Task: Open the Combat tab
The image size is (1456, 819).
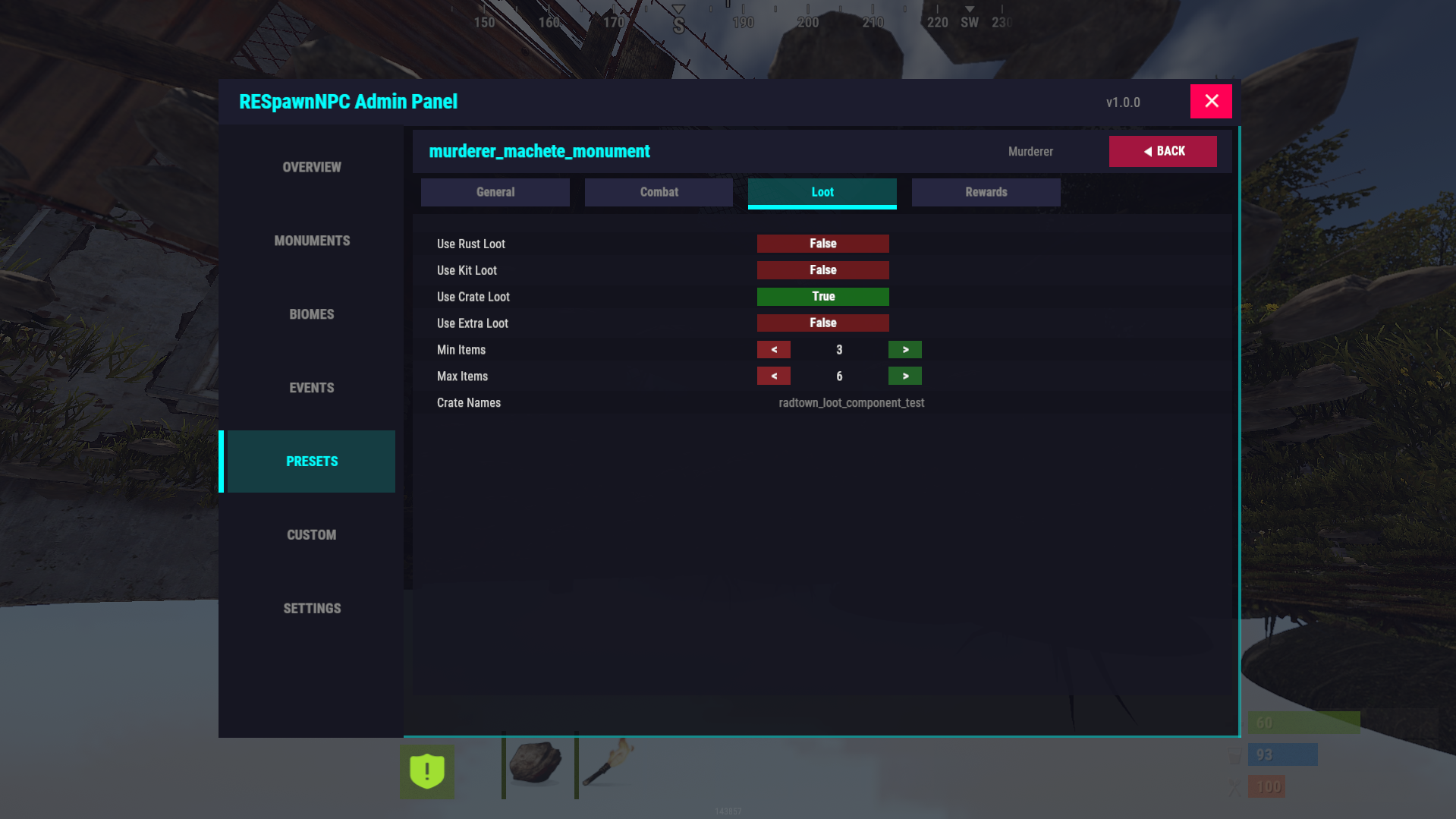Action: click(659, 193)
